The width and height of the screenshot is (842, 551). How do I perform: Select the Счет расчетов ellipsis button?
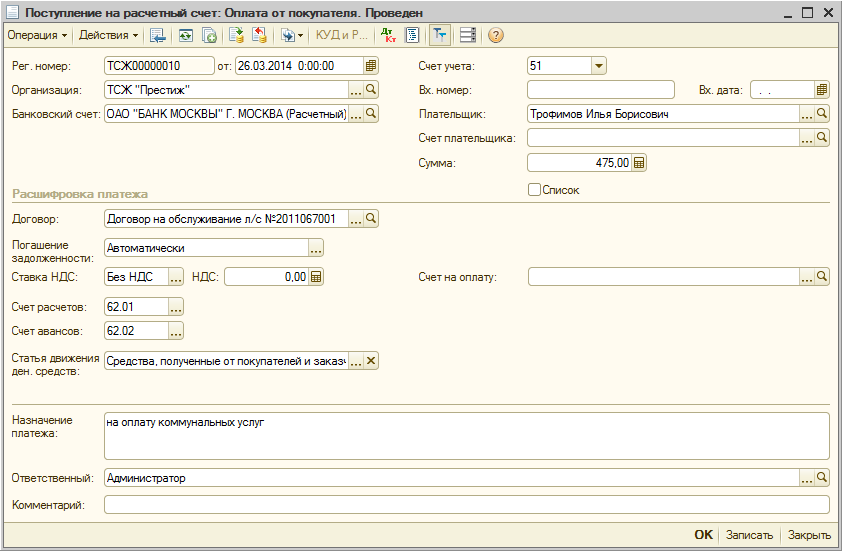176,307
